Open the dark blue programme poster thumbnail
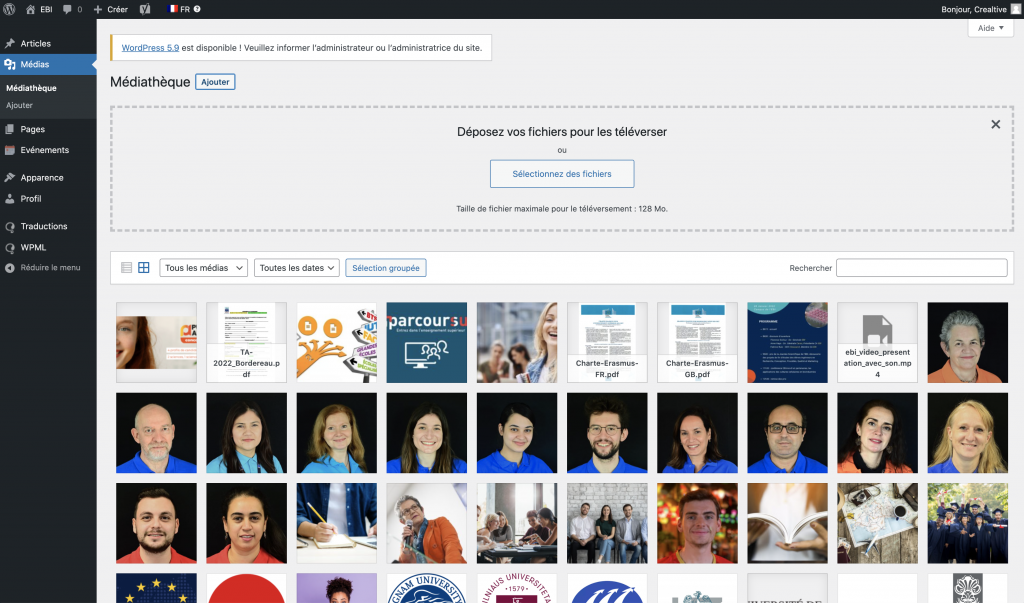The width and height of the screenshot is (1024, 603). tap(787, 342)
